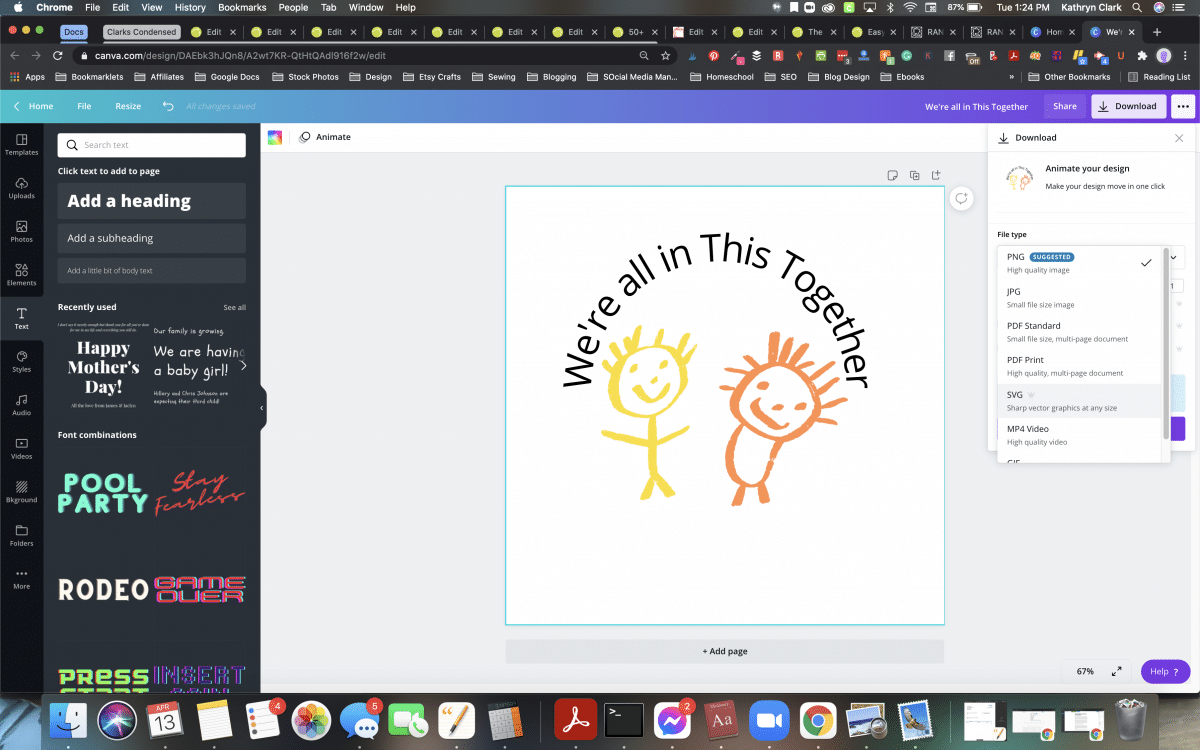Image resolution: width=1200 pixels, height=750 pixels.
Task: Click the design title We're all in This Together
Action: tap(976, 106)
